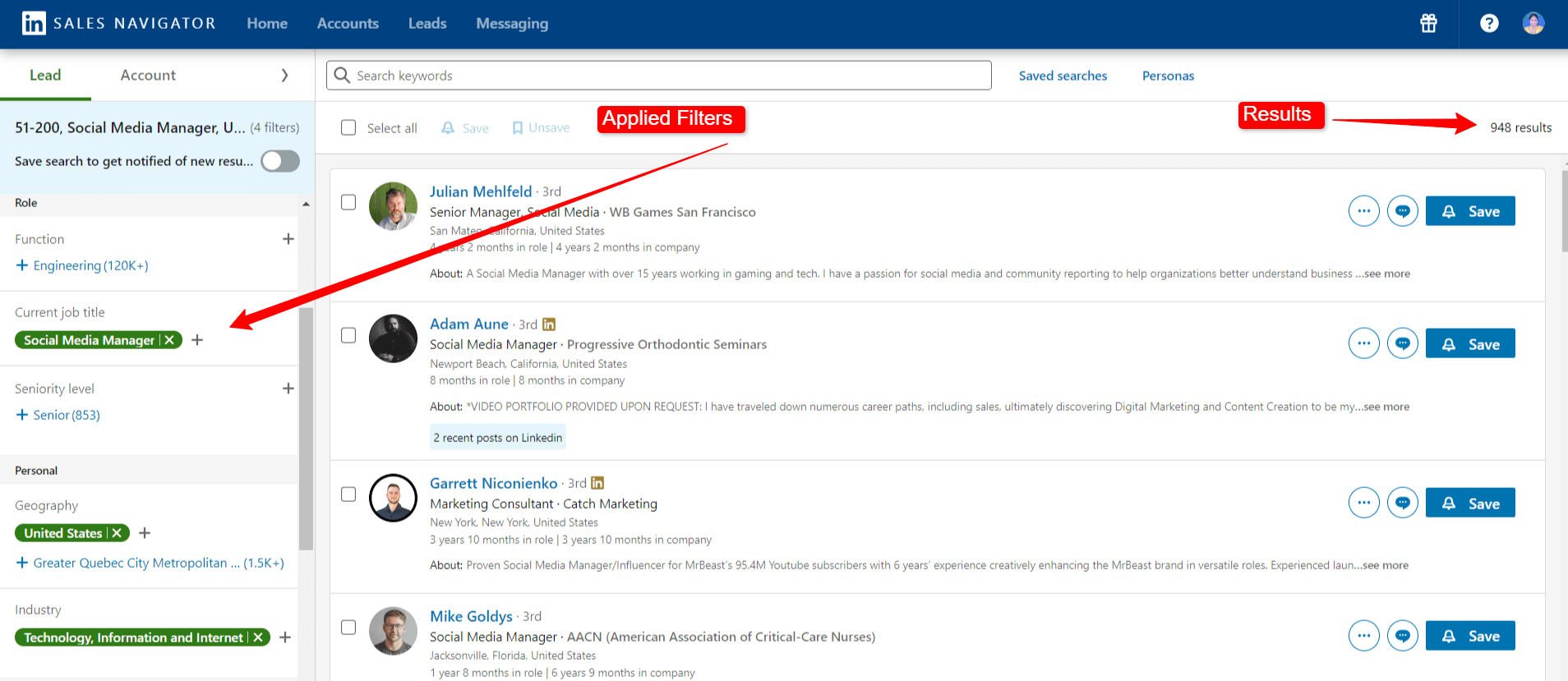The image size is (1568, 681).
Task: Open the Leads menu in navigation
Action: (427, 24)
